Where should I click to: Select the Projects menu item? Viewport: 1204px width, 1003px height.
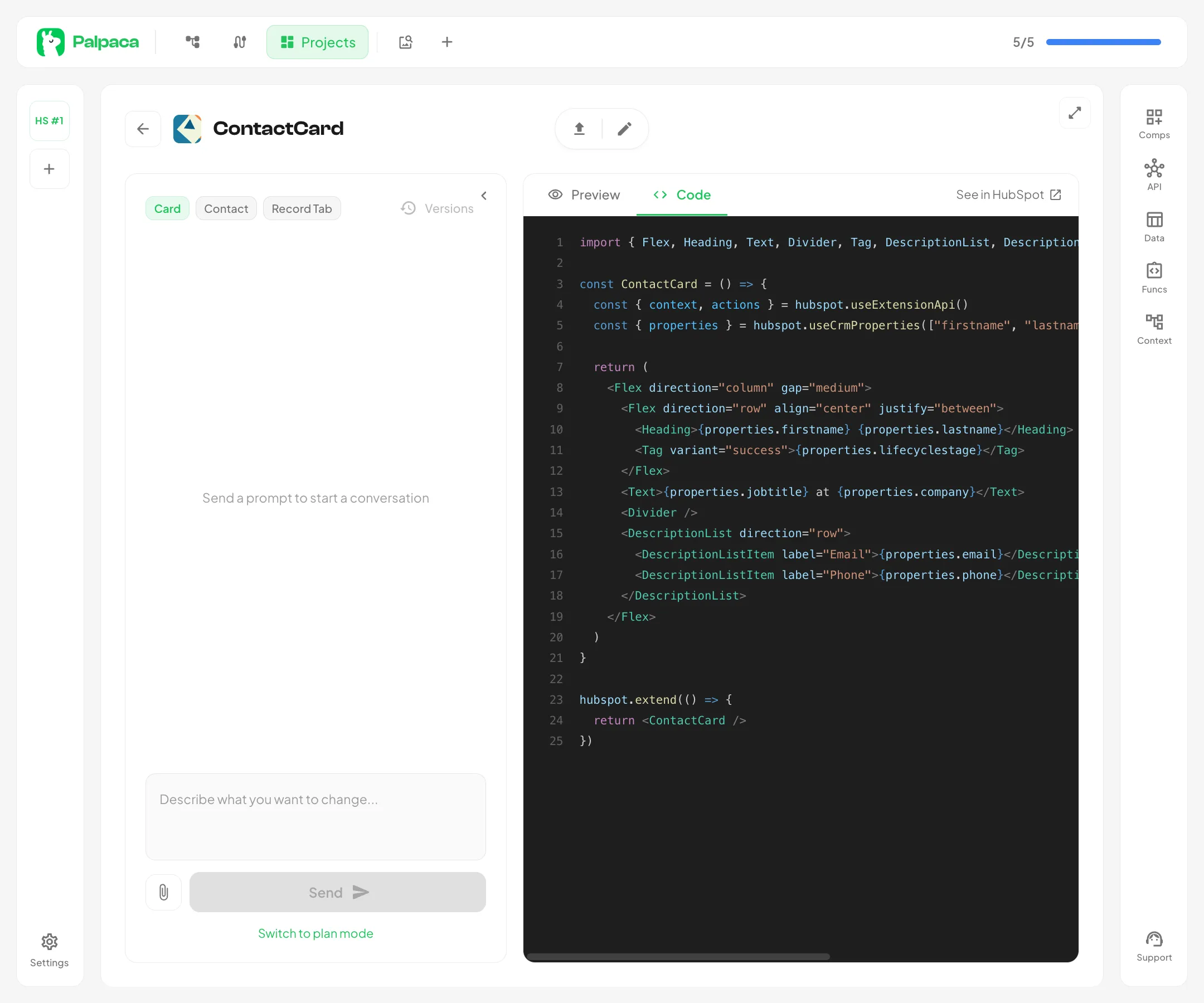[317, 42]
